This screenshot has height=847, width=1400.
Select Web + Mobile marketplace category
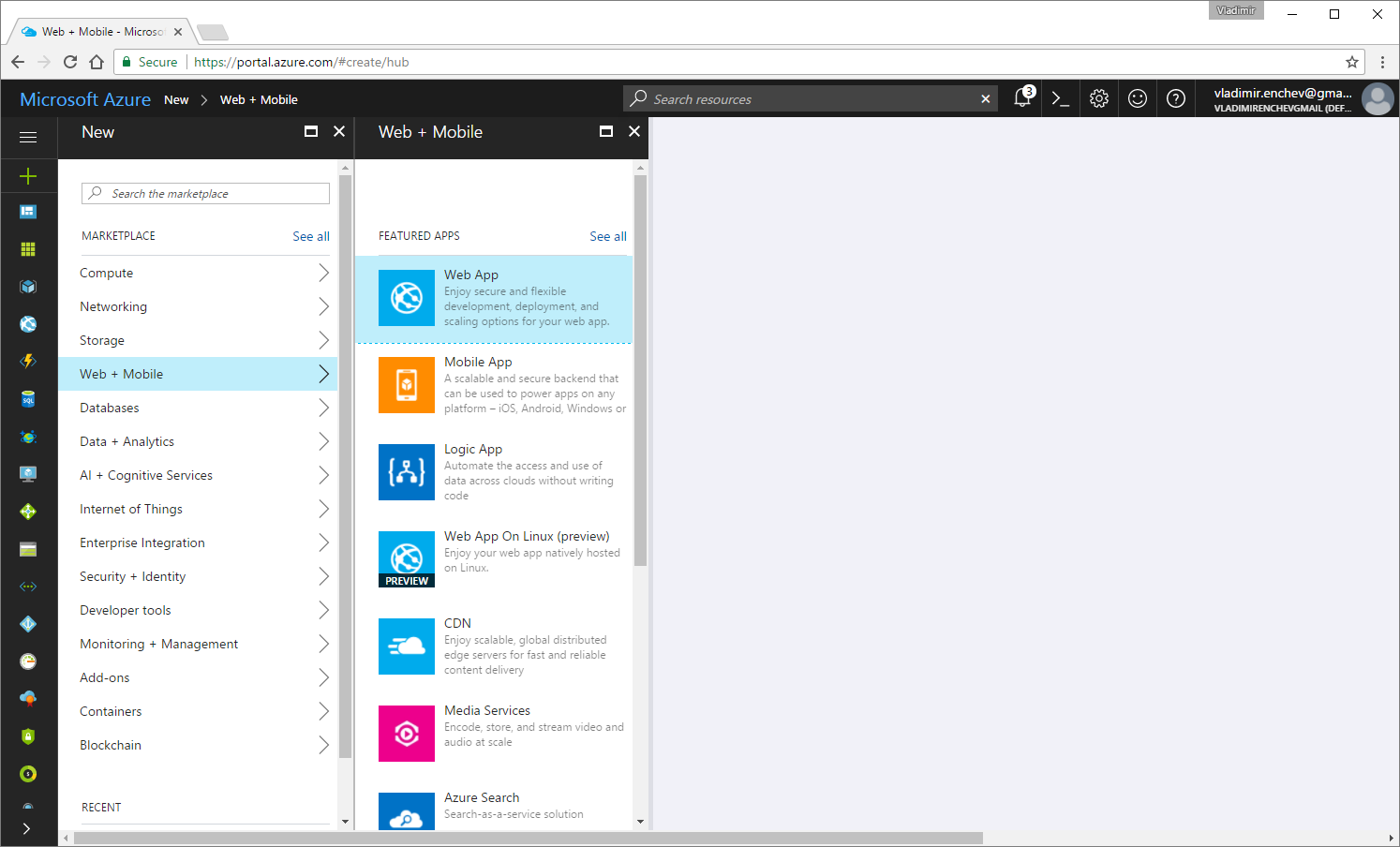coord(198,374)
